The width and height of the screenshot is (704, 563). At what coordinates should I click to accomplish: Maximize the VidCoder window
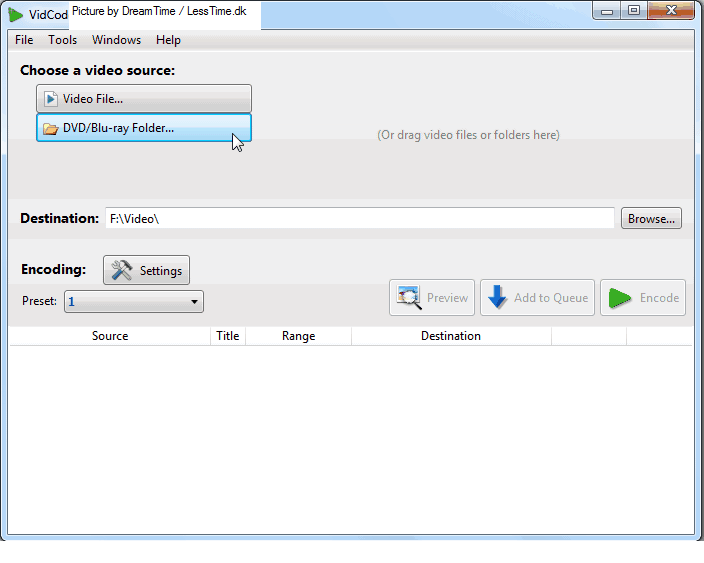(x=634, y=11)
